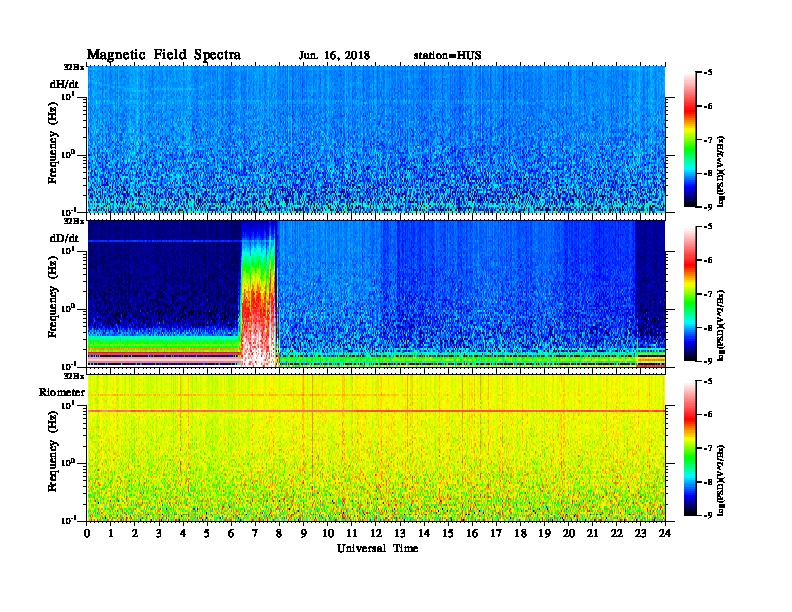Screen dimensions: 792x612
Task: Click hour tick label "16" on time axis
Action: (472, 533)
